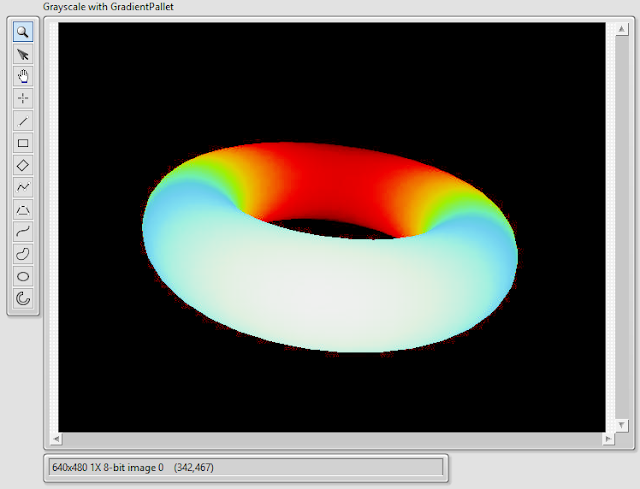Select the Zoom magnifier tool

point(23,32)
